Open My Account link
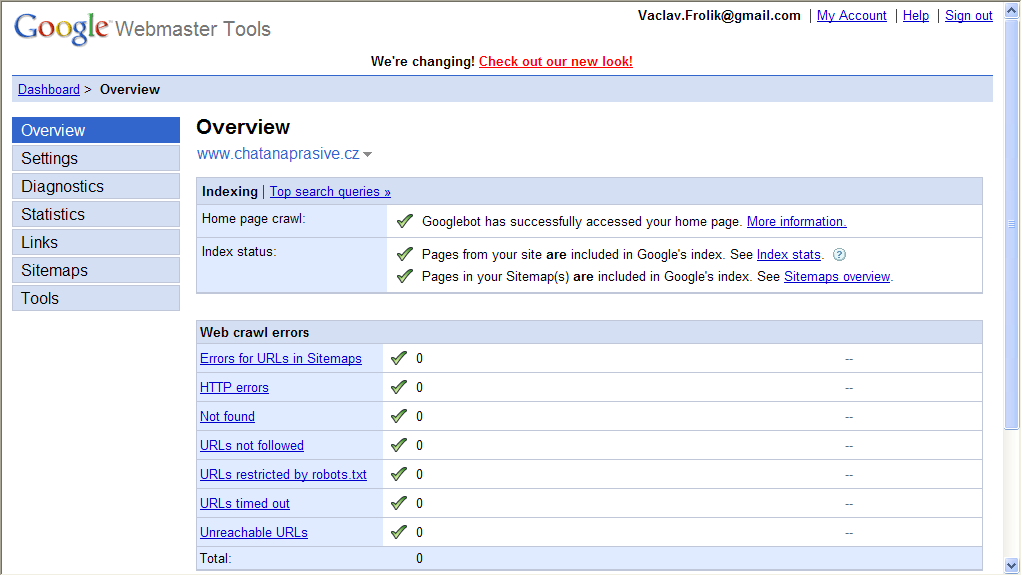The width and height of the screenshot is (1022, 576). pyautogui.click(x=851, y=16)
